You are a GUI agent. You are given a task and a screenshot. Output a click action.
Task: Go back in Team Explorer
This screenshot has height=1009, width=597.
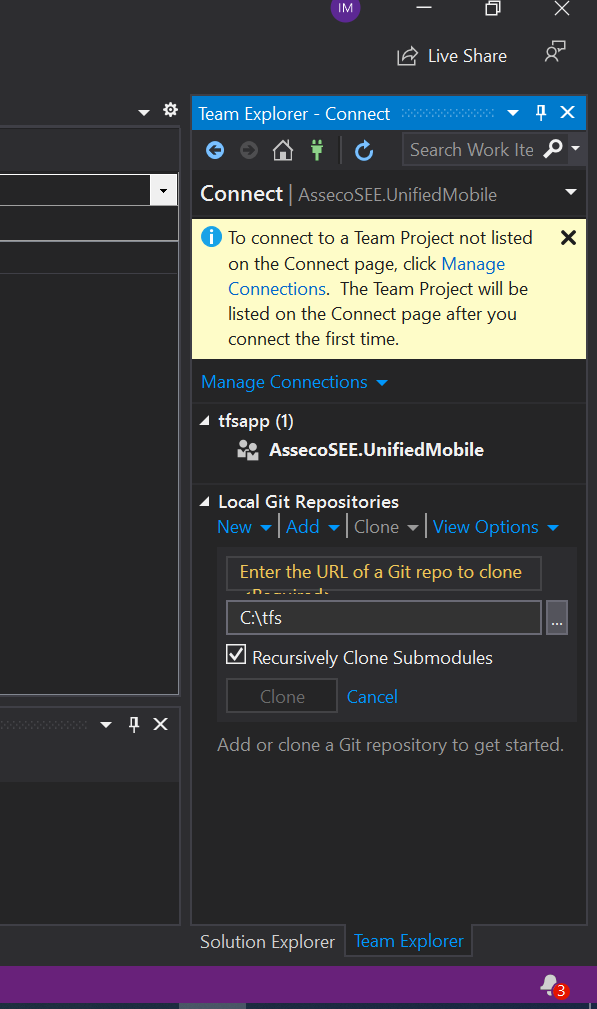(215, 151)
